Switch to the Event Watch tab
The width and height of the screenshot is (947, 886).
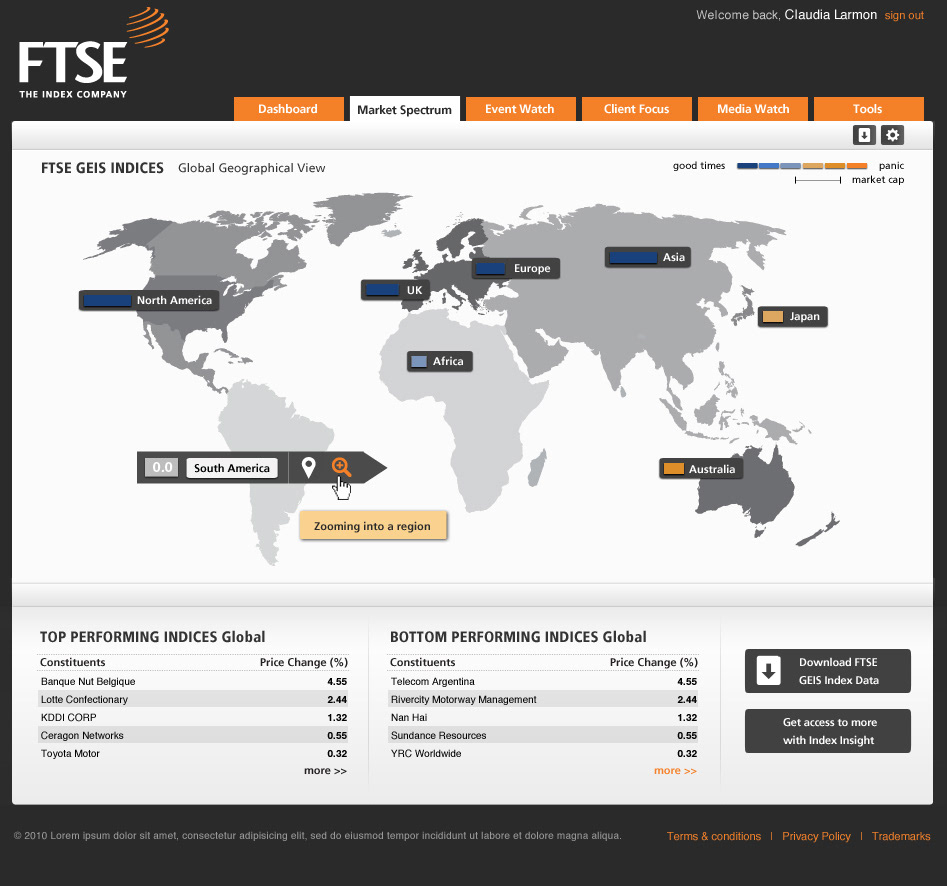(520, 109)
